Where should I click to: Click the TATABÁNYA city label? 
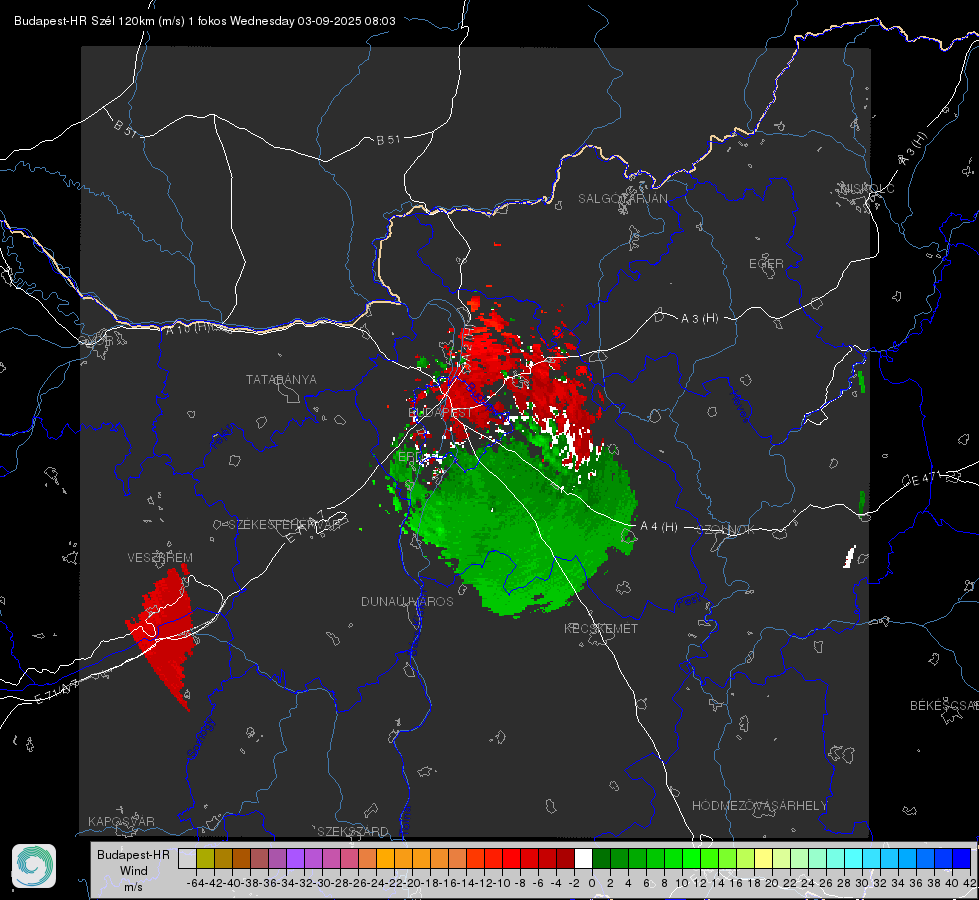click(281, 379)
